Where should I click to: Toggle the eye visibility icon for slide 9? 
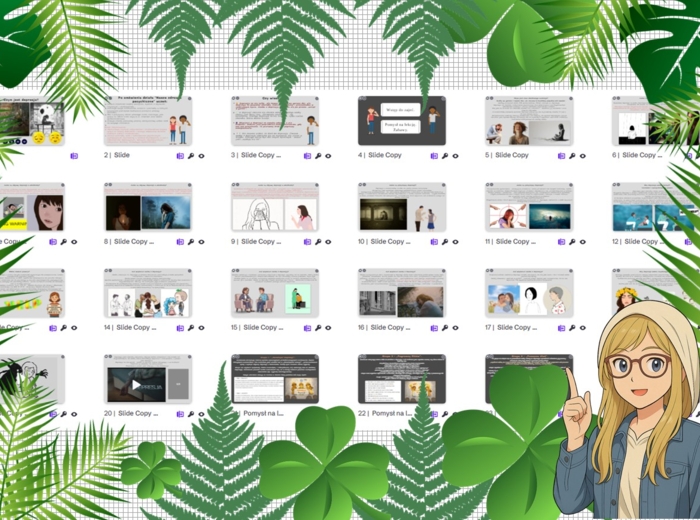(x=328, y=242)
